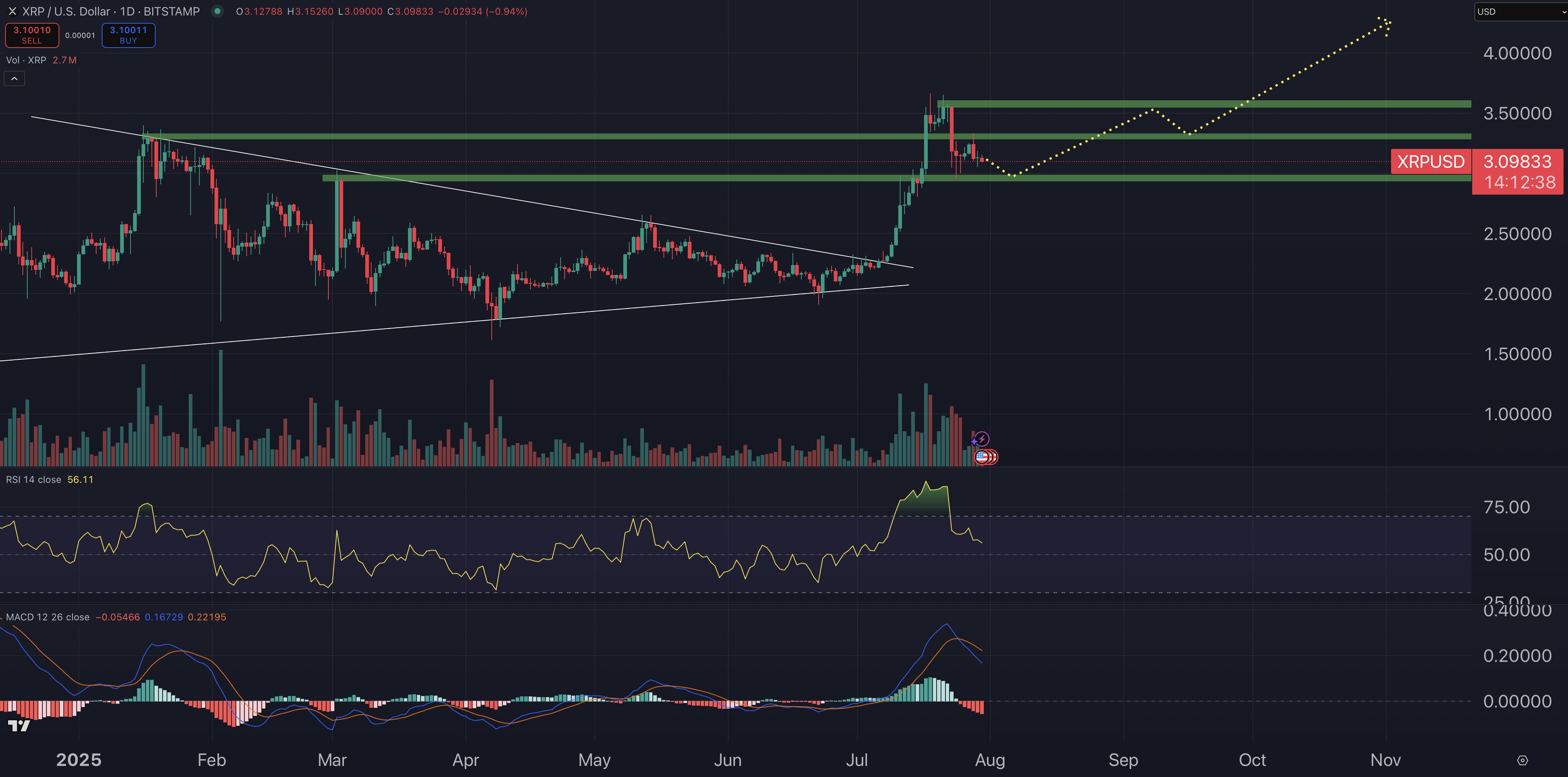The width and height of the screenshot is (1568, 777).
Task: Click the May label on the time axis
Action: tap(595, 760)
